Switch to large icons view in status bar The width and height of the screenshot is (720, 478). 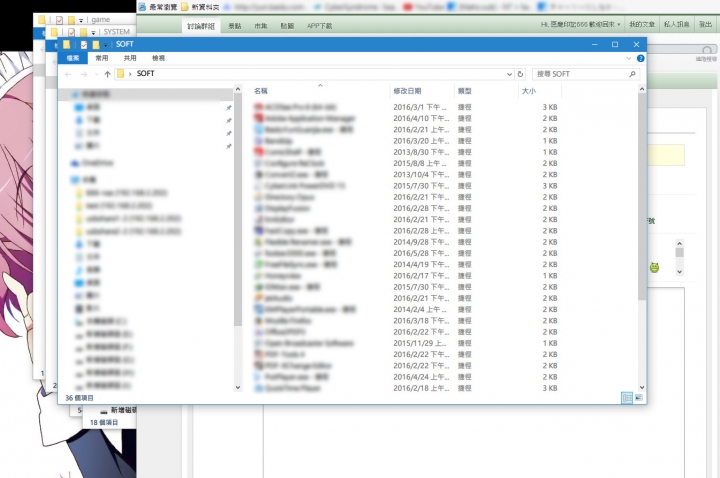(639, 398)
